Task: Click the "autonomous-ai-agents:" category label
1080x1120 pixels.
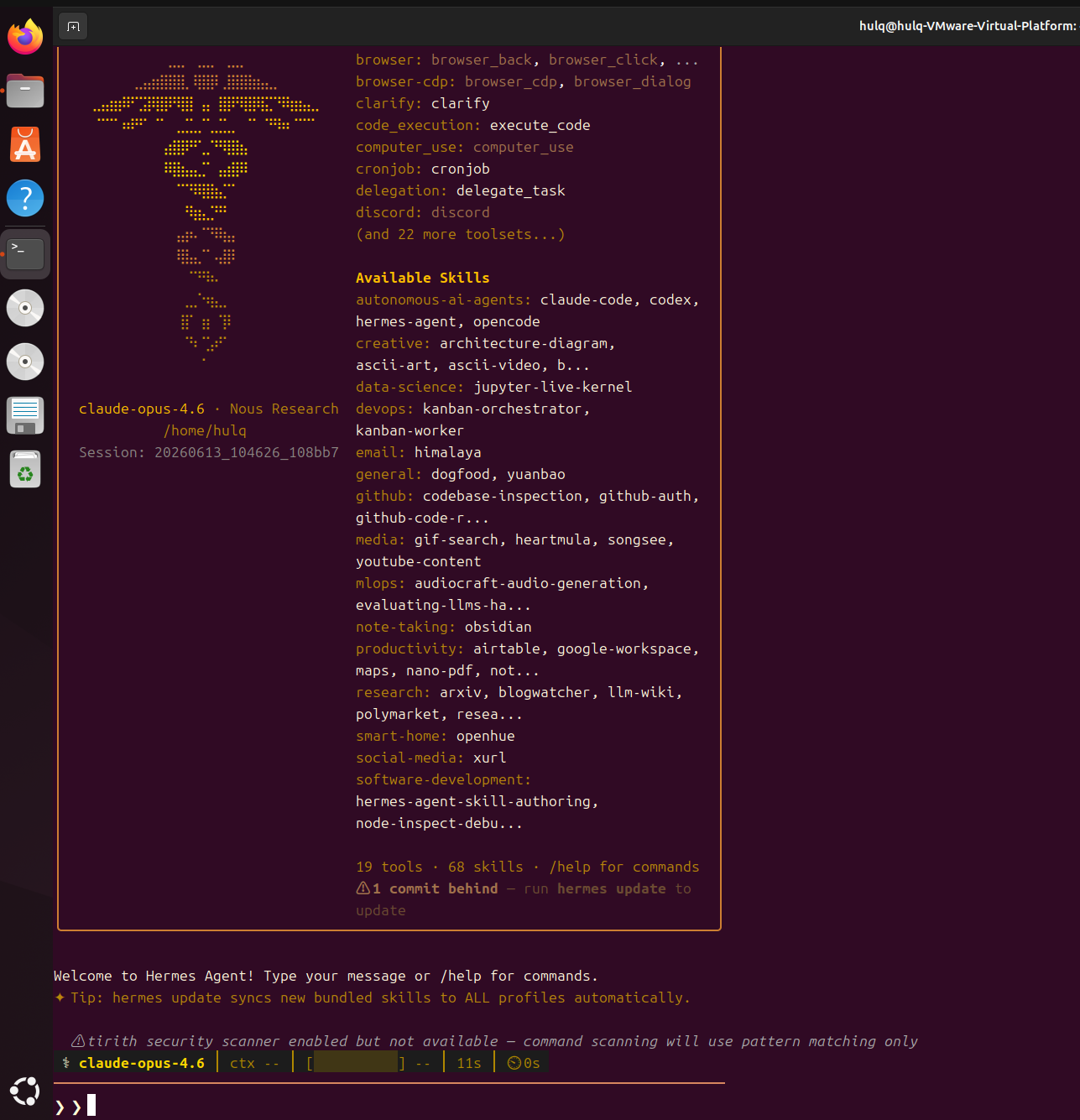Action: 444,300
